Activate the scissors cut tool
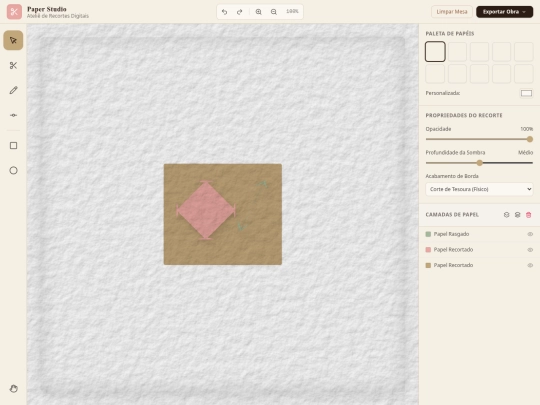 pos(13,65)
